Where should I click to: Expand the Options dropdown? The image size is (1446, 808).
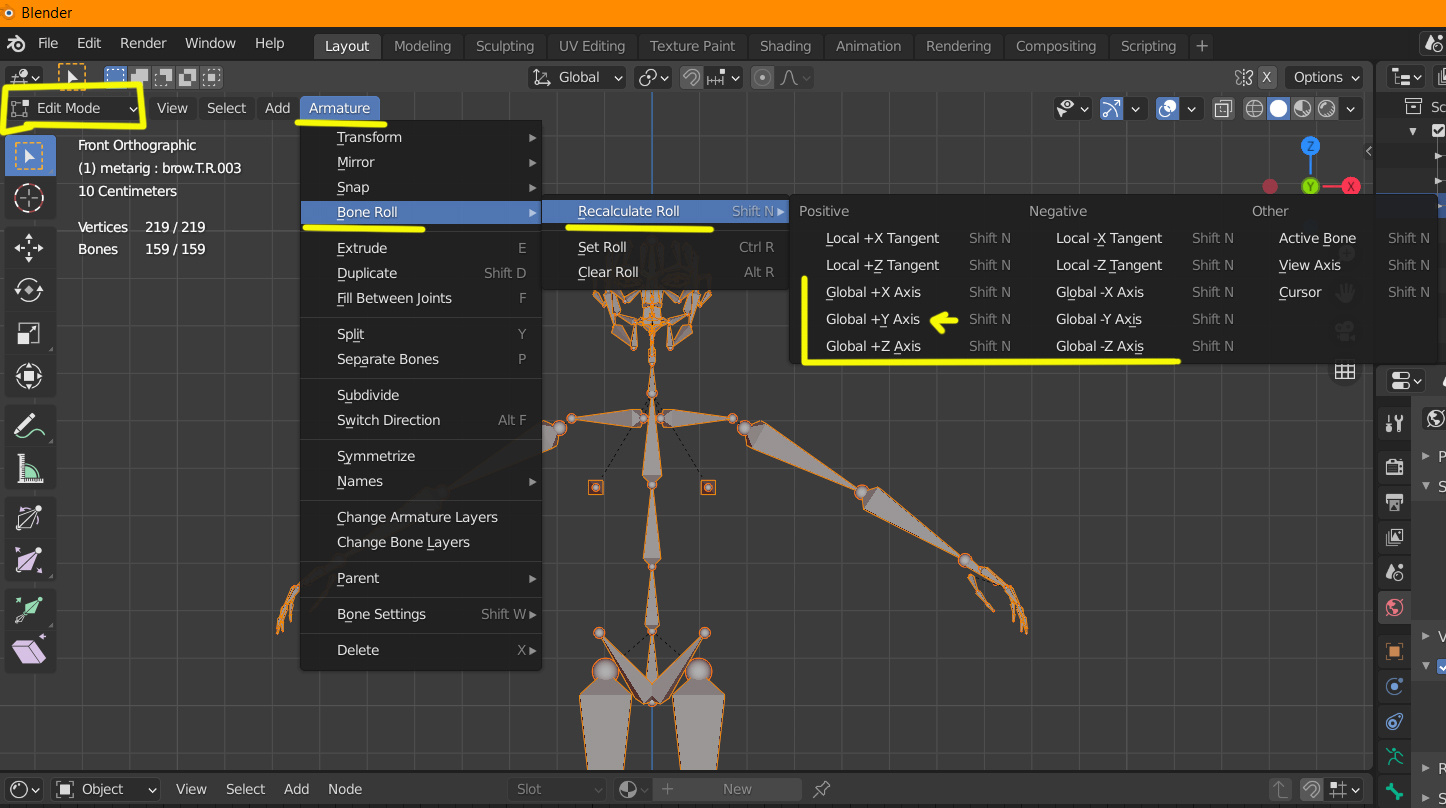1326,77
